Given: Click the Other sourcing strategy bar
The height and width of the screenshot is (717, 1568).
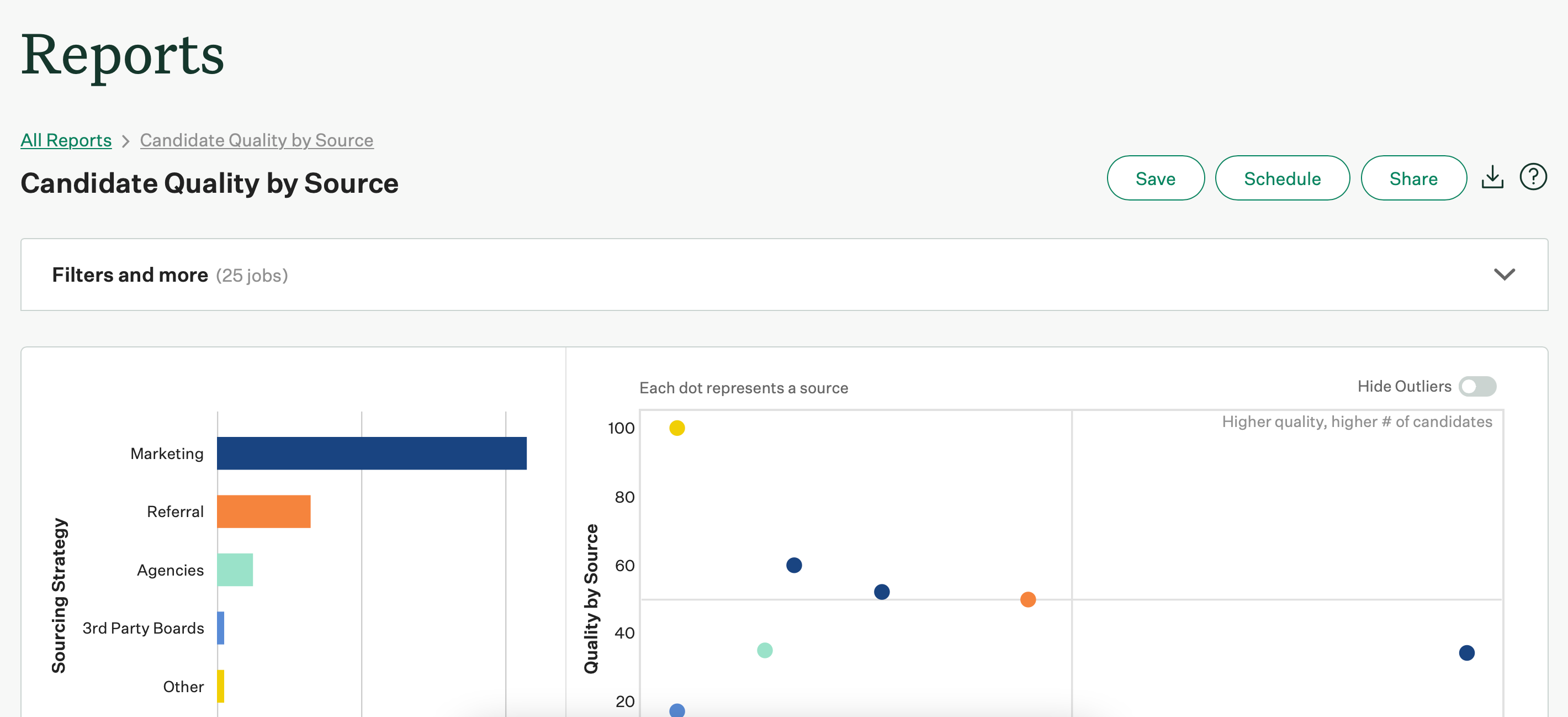Looking at the screenshot, I should (220, 686).
